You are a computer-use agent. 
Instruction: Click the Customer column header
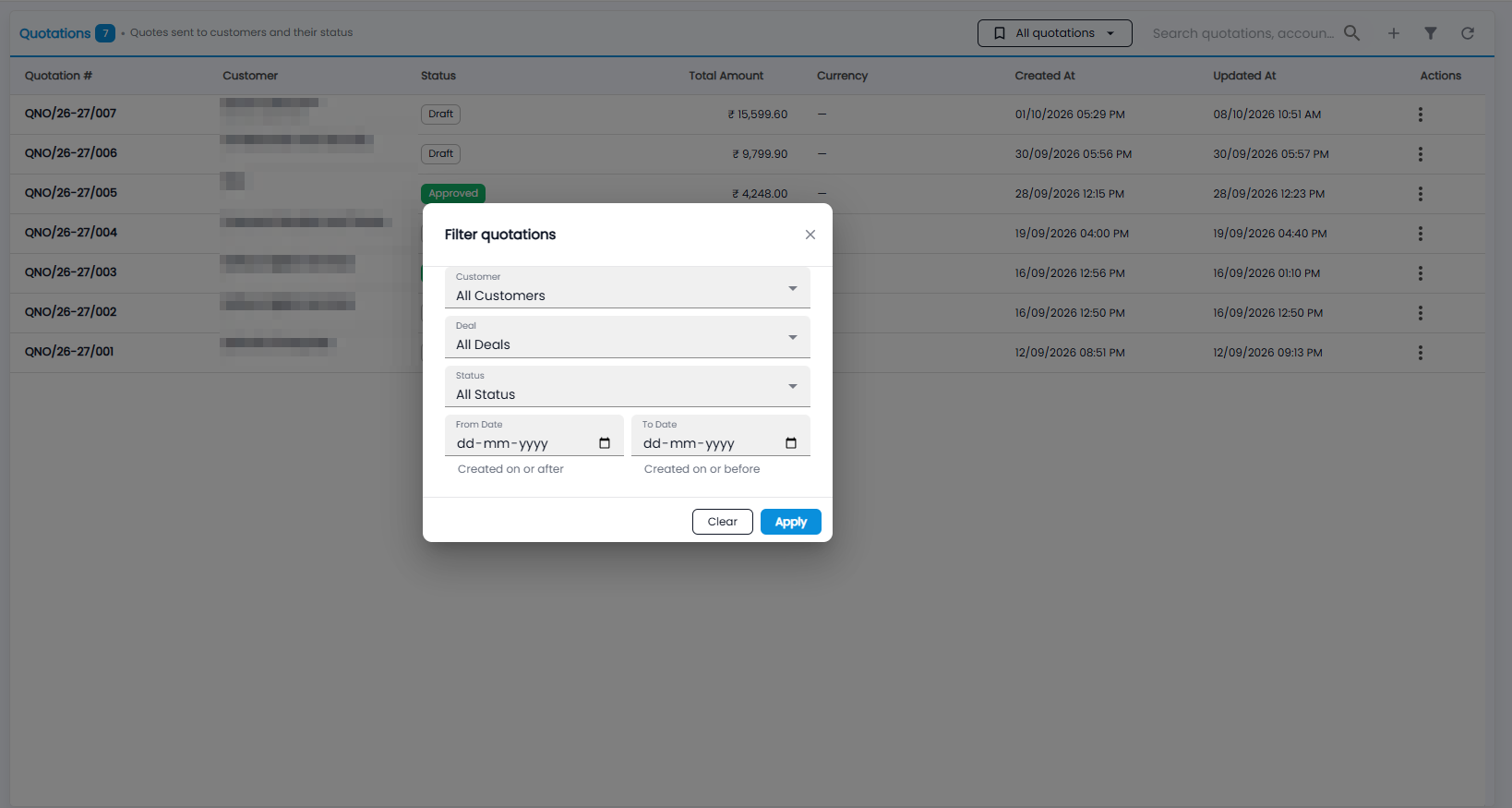click(250, 76)
